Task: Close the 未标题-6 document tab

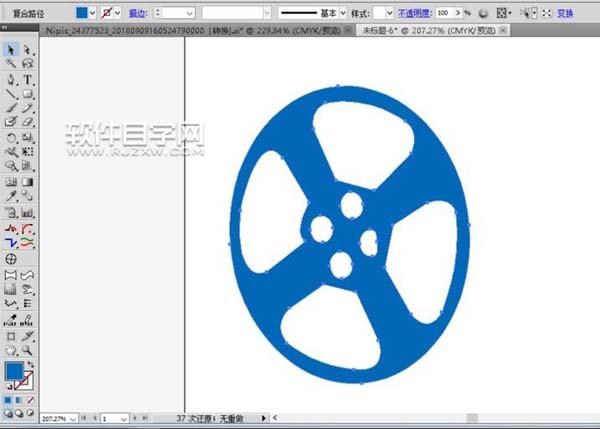Action: tap(504, 30)
